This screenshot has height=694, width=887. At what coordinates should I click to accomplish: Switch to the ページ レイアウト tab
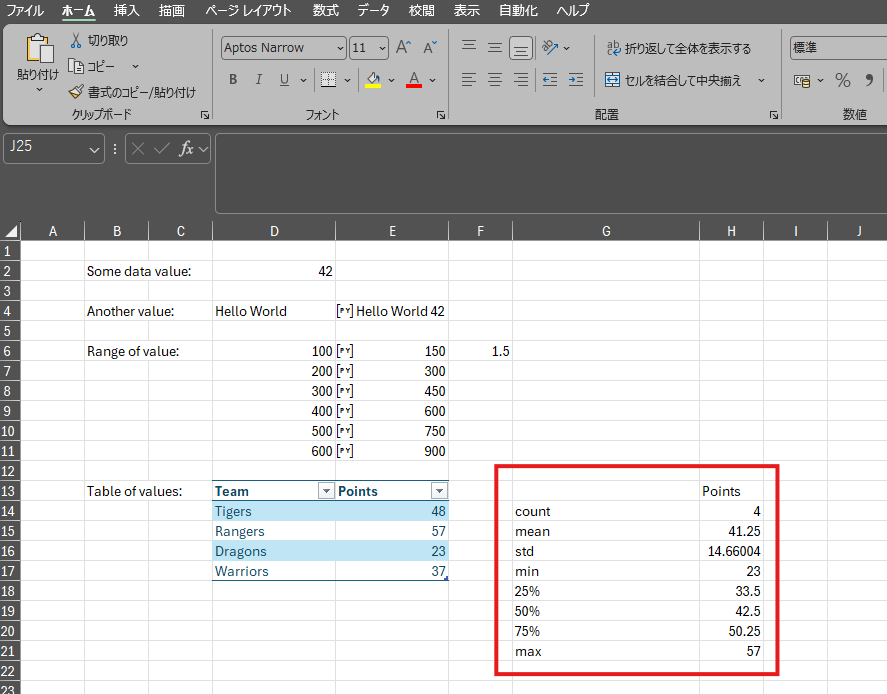(x=248, y=10)
